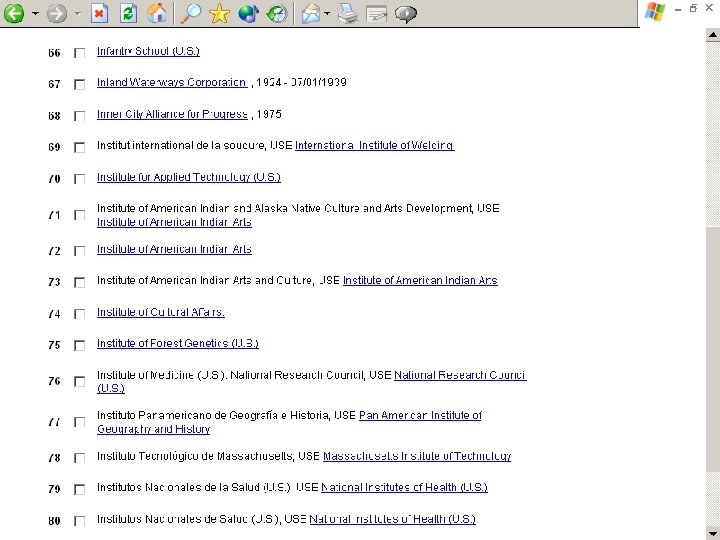Image resolution: width=720 pixels, height=540 pixels.
Task: Open International Institute of Welding link
Action: click(x=375, y=145)
